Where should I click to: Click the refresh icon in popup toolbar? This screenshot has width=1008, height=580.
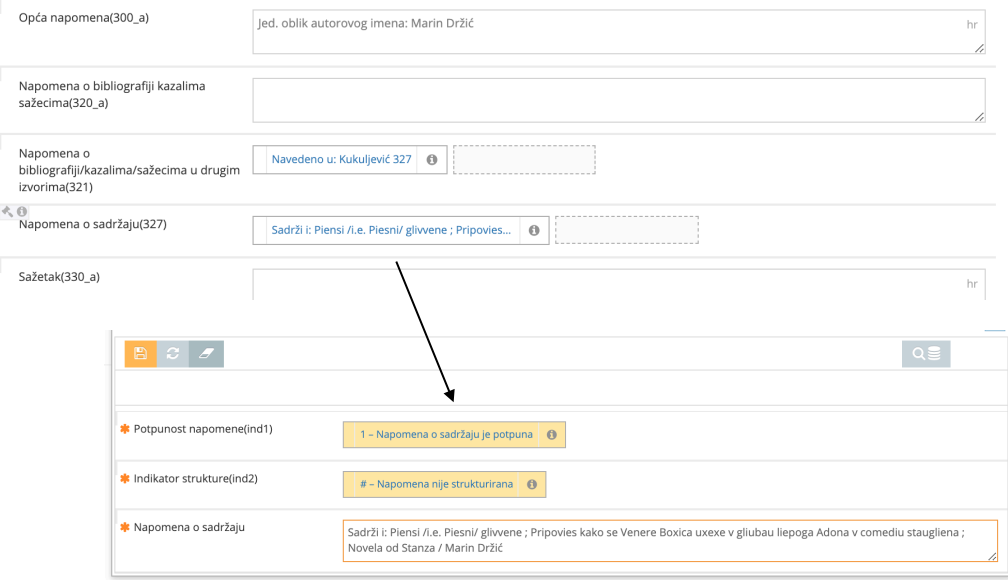click(173, 354)
